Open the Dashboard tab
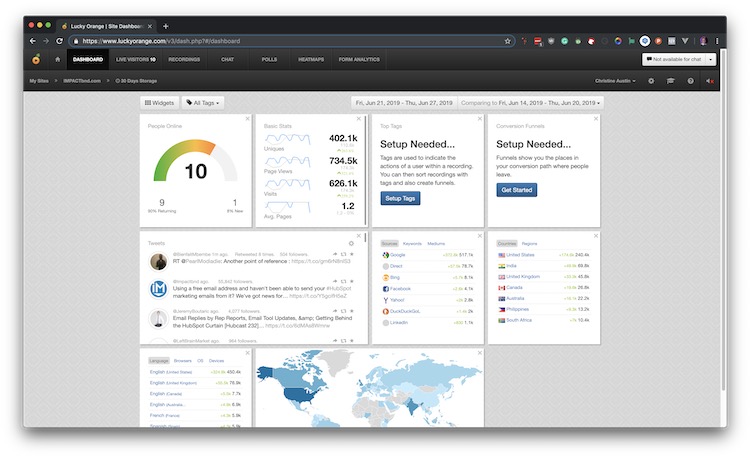The width and height of the screenshot is (750, 458). (88, 59)
